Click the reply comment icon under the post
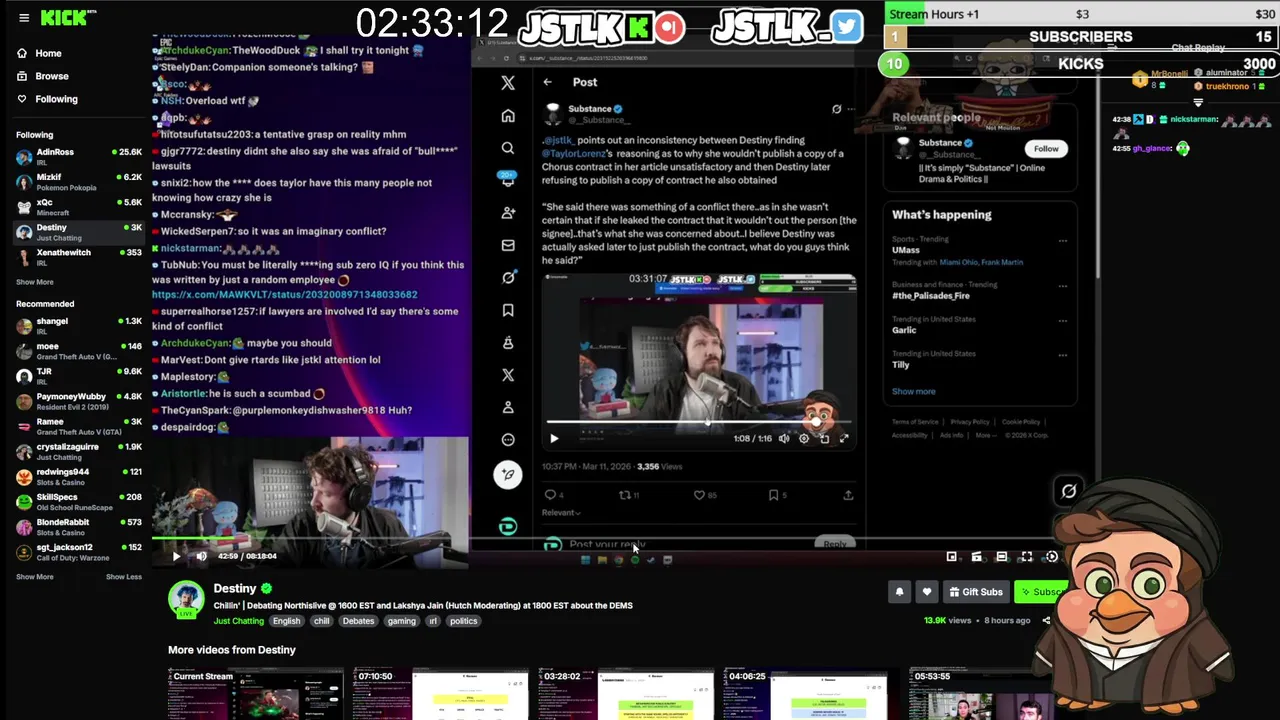 click(x=549, y=495)
